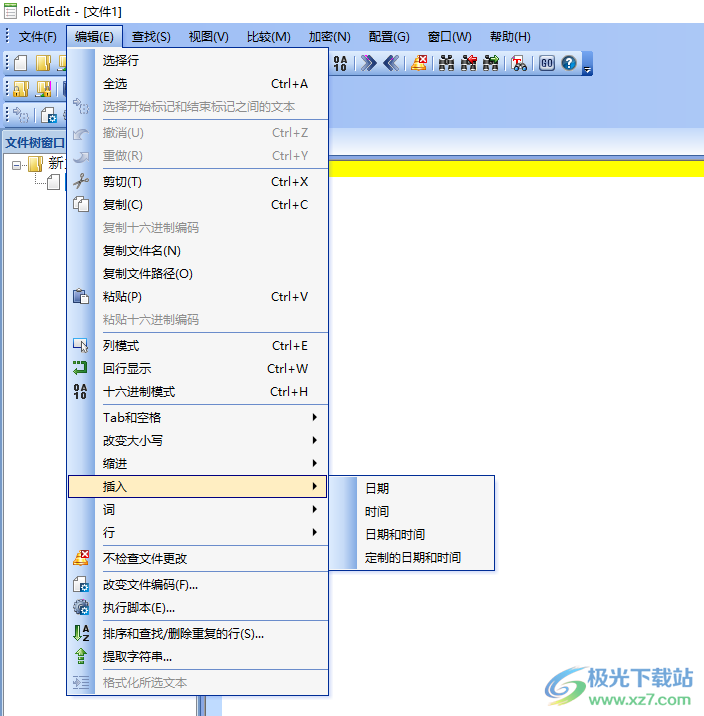The height and width of the screenshot is (716, 704).
Task: Click the New file toolbar icon
Action: (x=21, y=63)
